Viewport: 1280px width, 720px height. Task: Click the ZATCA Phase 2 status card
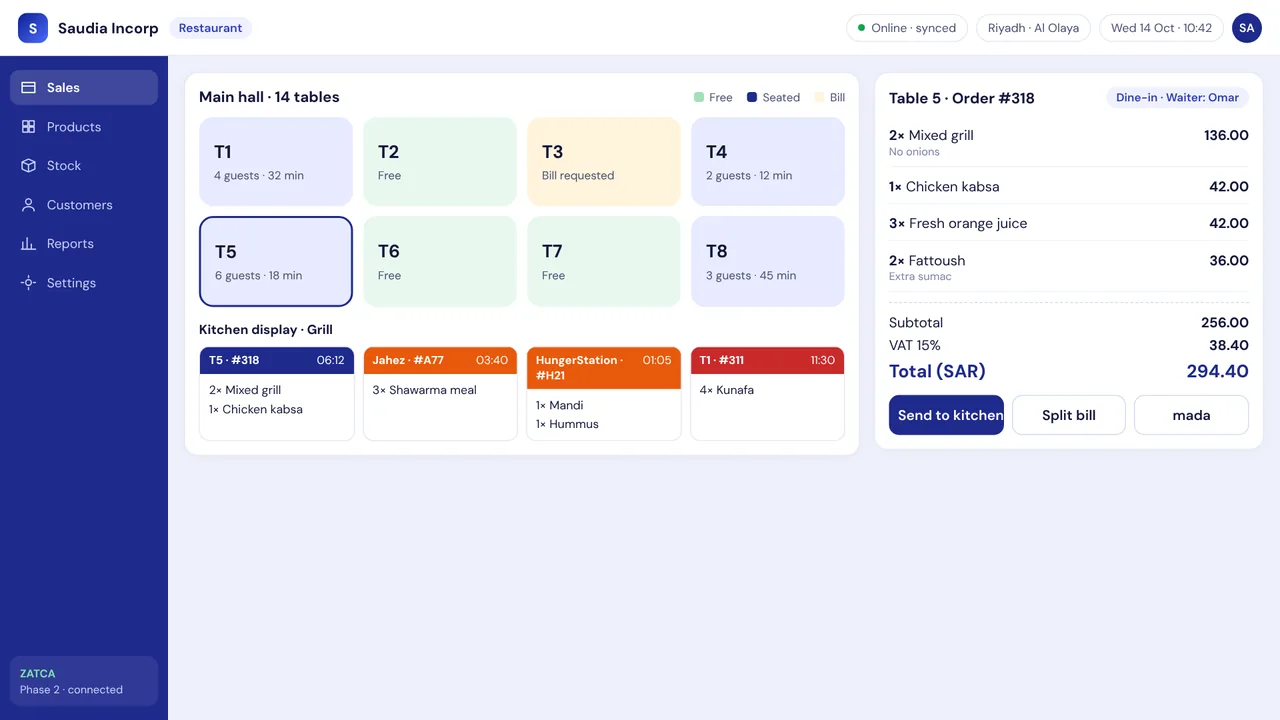coord(84,681)
